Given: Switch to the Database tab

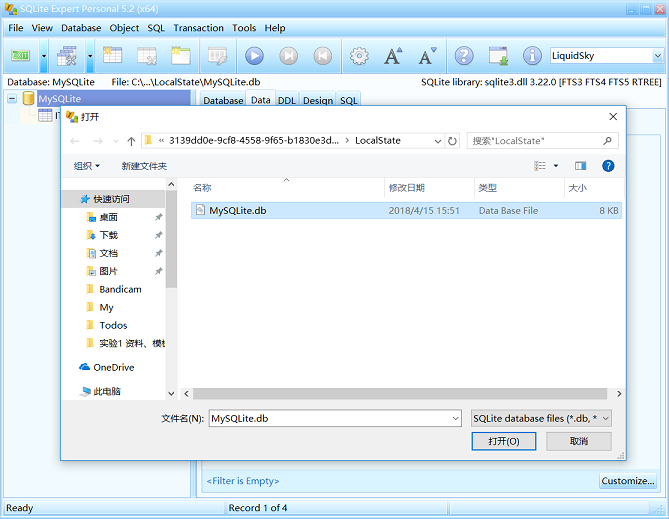Looking at the screenshot, I should point(223,100).
